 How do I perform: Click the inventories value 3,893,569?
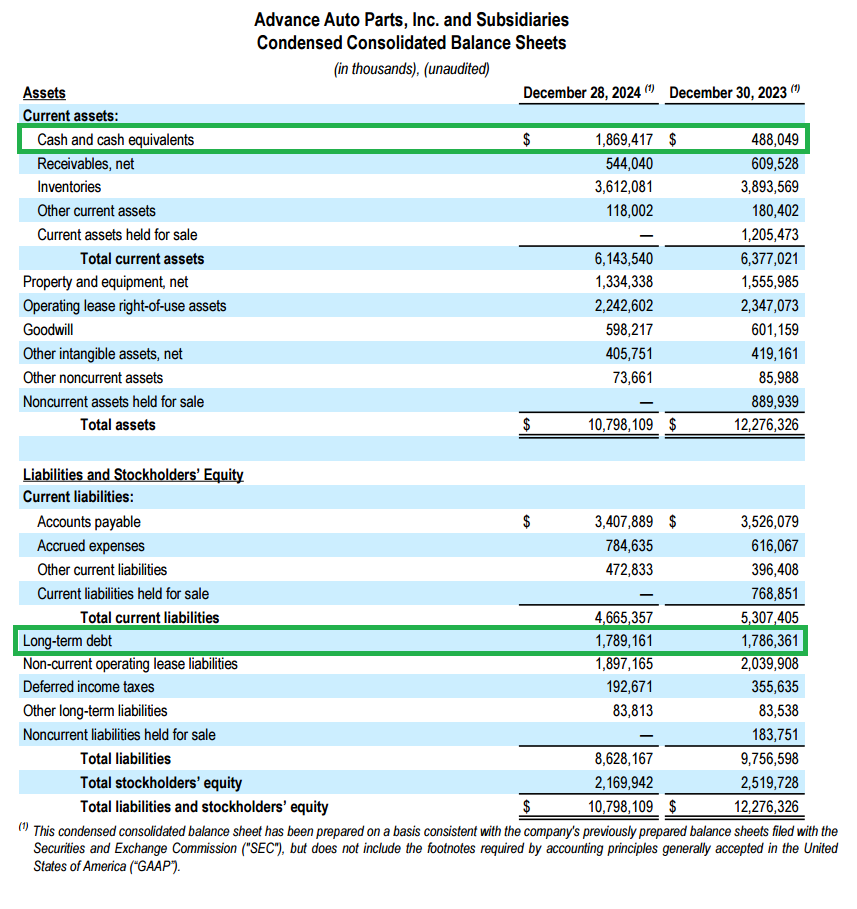[x=769, y=187]
